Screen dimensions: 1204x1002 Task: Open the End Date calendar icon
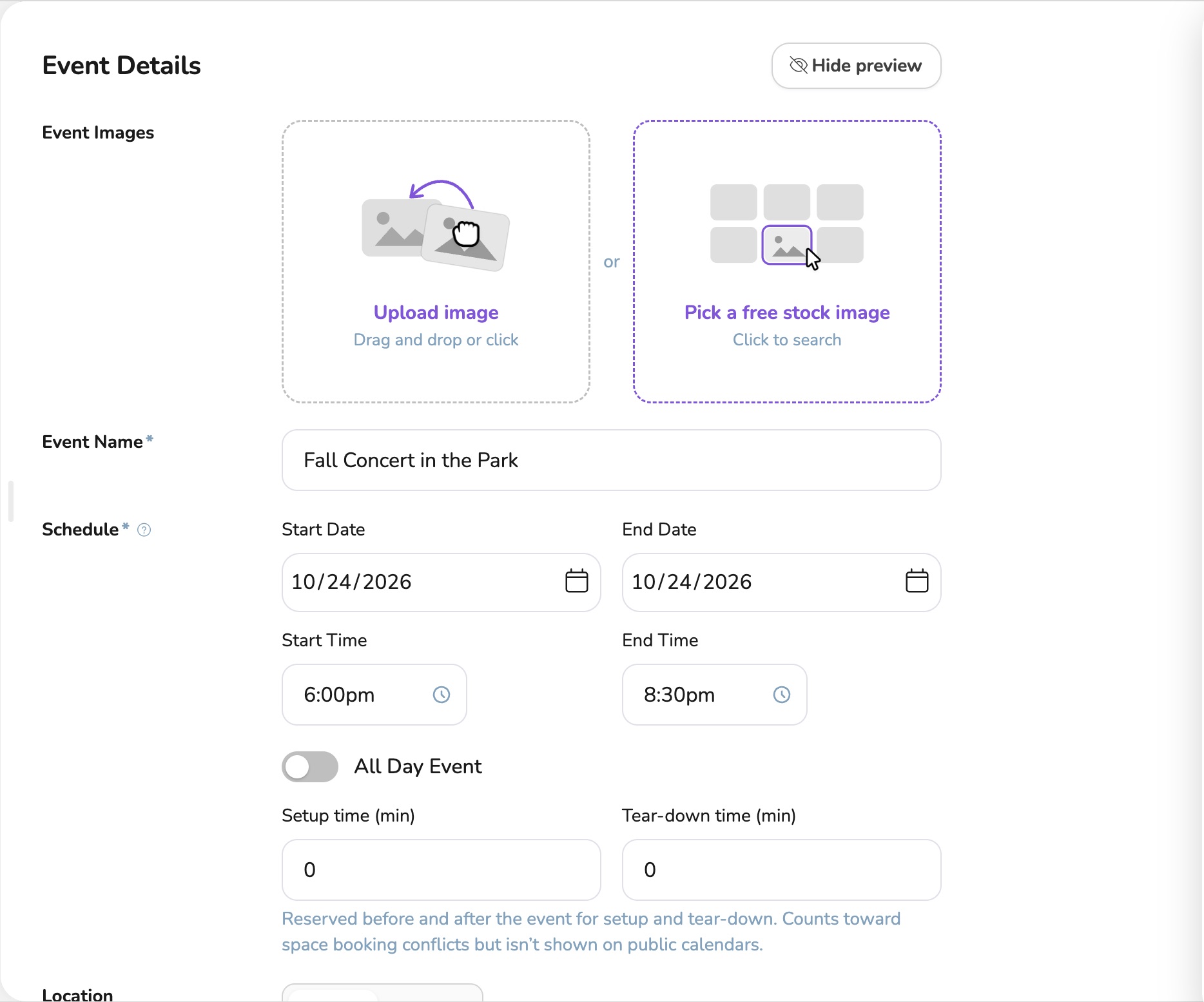(917, 581)
